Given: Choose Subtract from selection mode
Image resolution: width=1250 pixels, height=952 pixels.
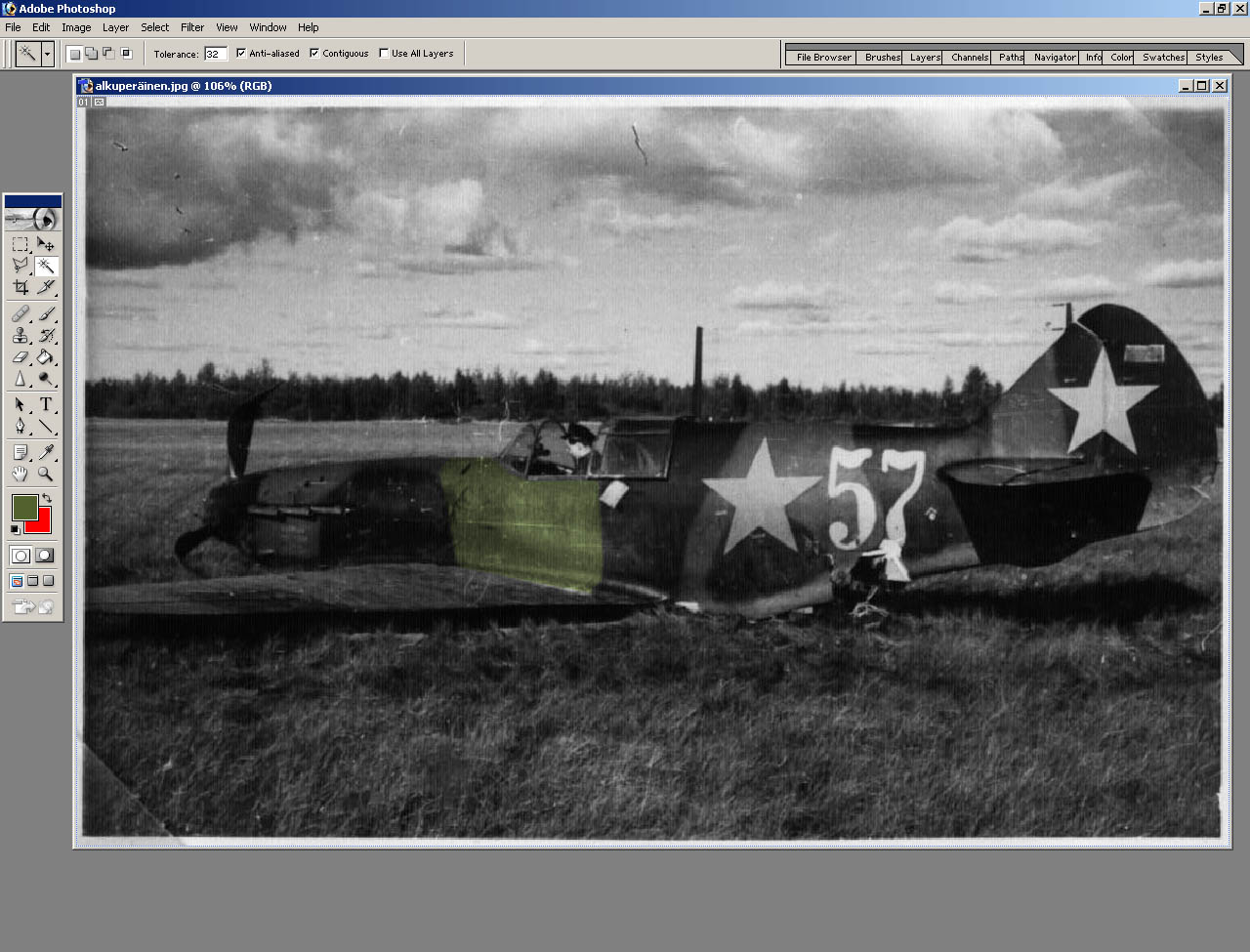Looking at the screenshot, I should pyautogui.click(x=108, y=54).
